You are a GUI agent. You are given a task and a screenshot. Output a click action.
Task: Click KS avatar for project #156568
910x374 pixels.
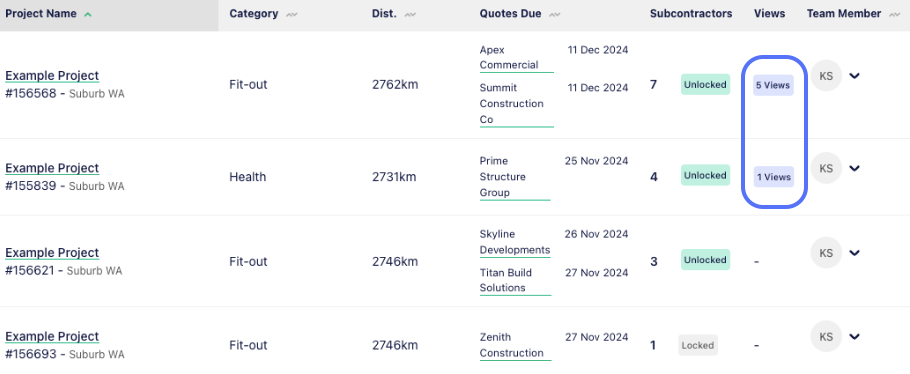tap(826, 76)
